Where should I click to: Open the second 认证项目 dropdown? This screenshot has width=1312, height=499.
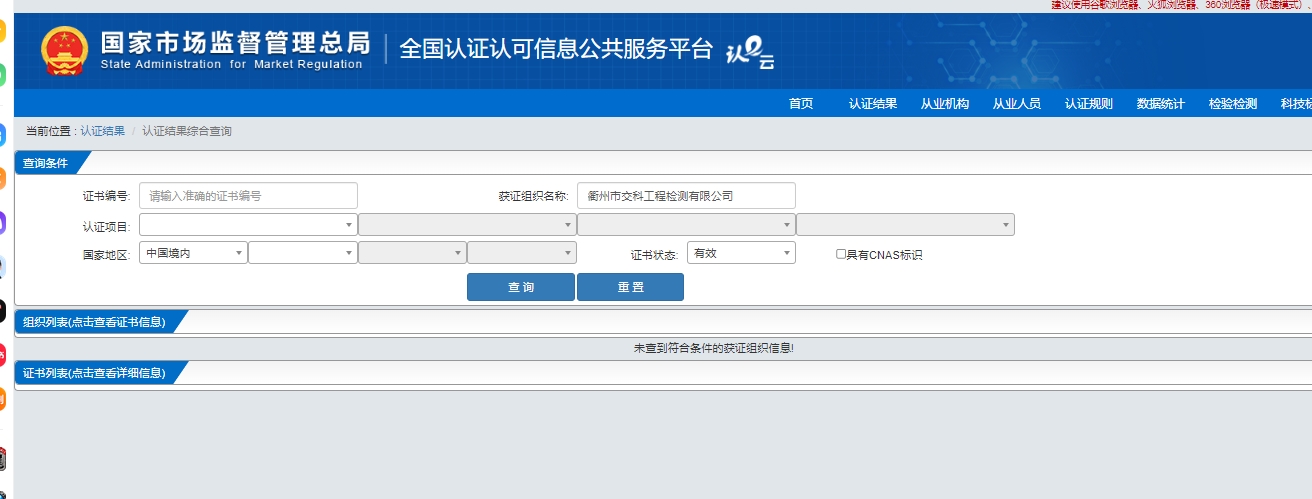(467, 225)
